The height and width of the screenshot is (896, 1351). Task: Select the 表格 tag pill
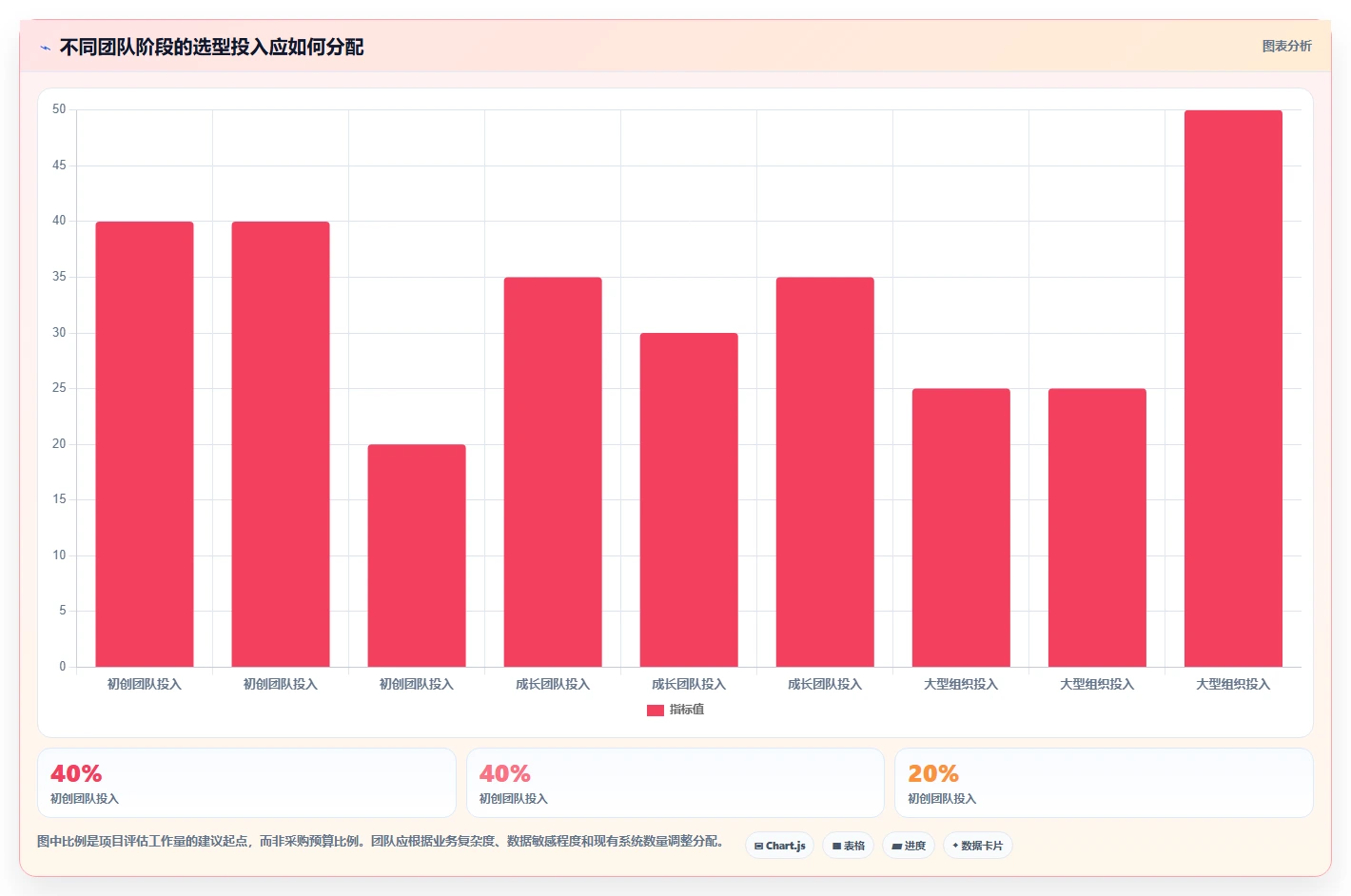[x=848, y=846]
